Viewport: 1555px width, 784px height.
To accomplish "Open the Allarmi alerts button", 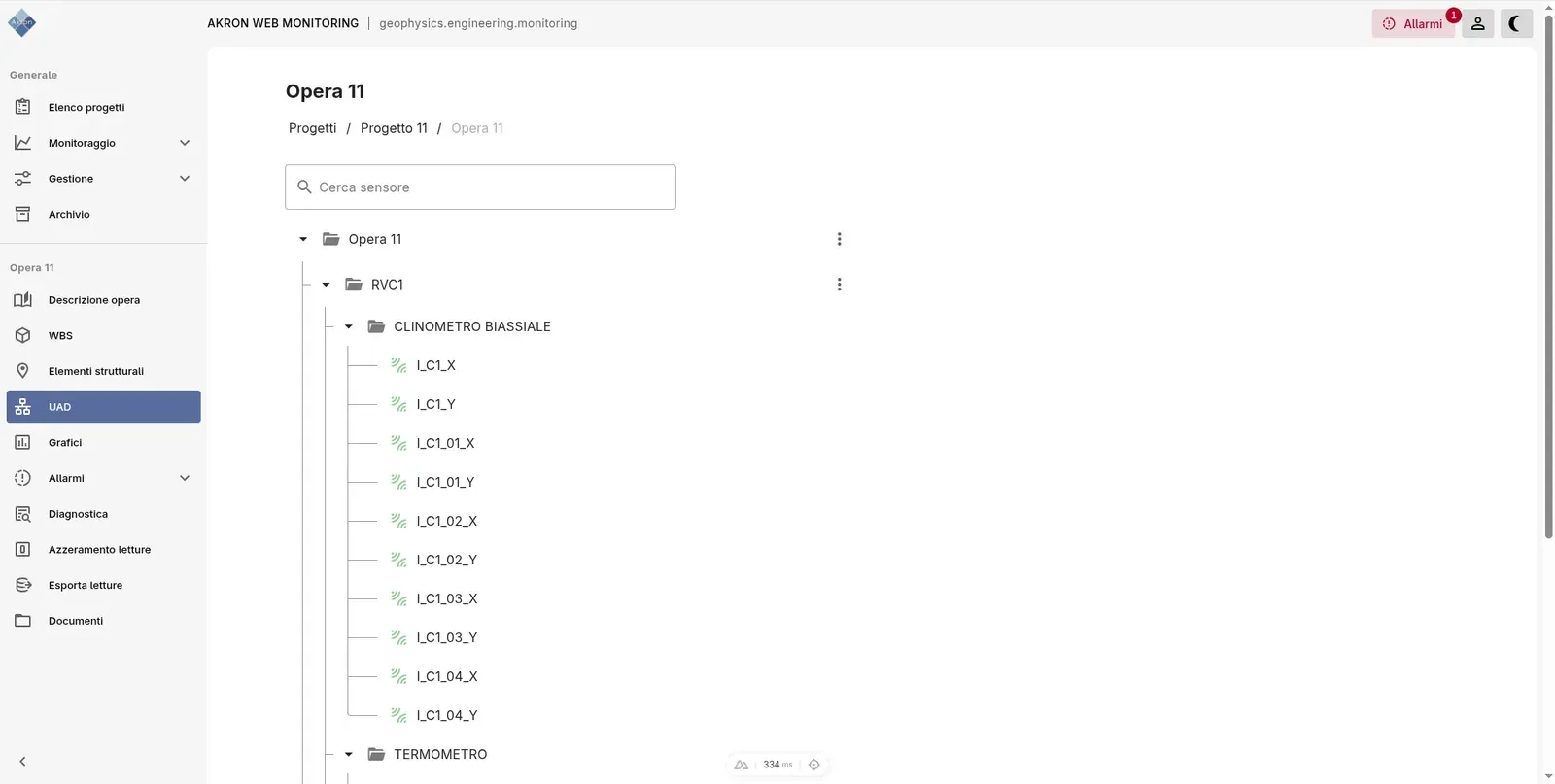I will point(1413,23).
